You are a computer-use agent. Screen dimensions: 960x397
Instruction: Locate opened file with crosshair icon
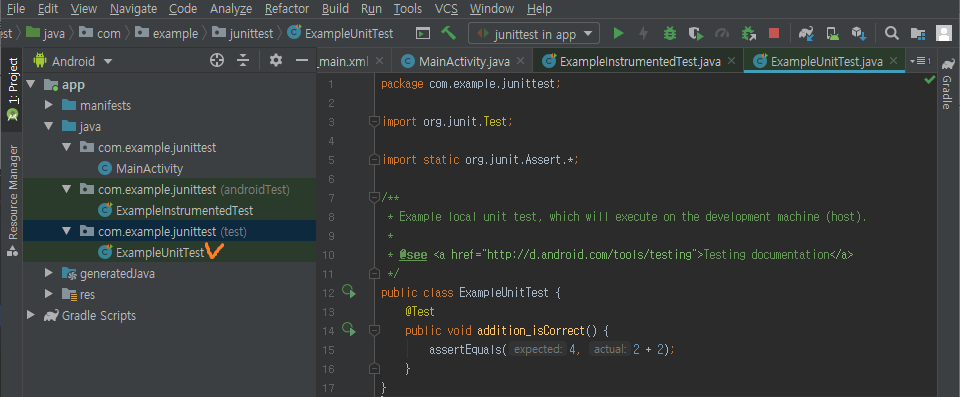(x=217, y=60)
